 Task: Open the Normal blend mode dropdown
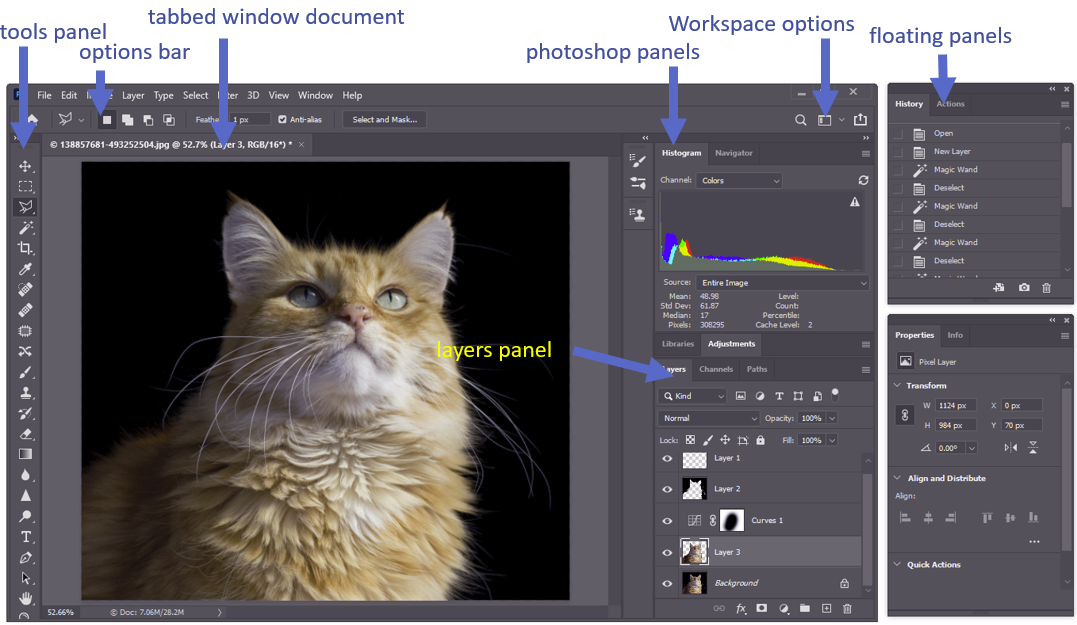pos(708,418)
